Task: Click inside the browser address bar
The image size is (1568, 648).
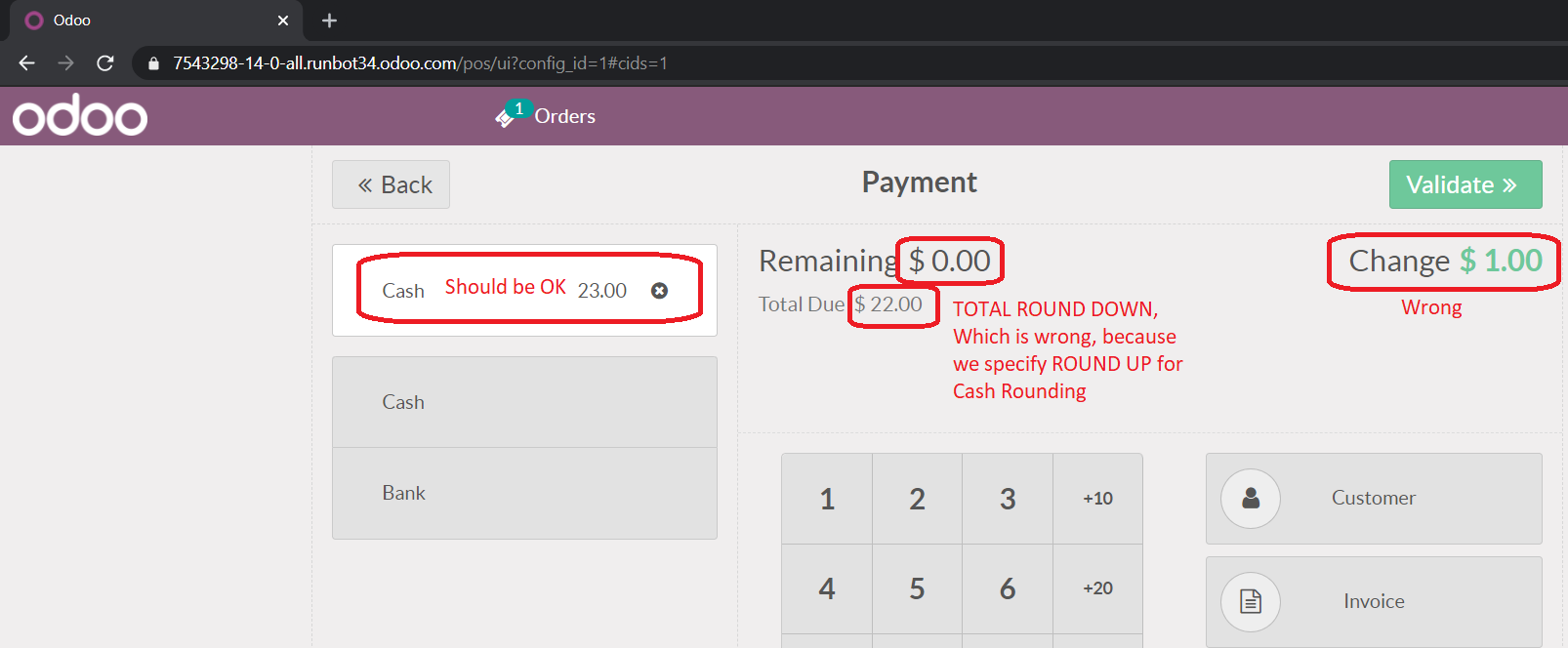Action: [586, 62]
